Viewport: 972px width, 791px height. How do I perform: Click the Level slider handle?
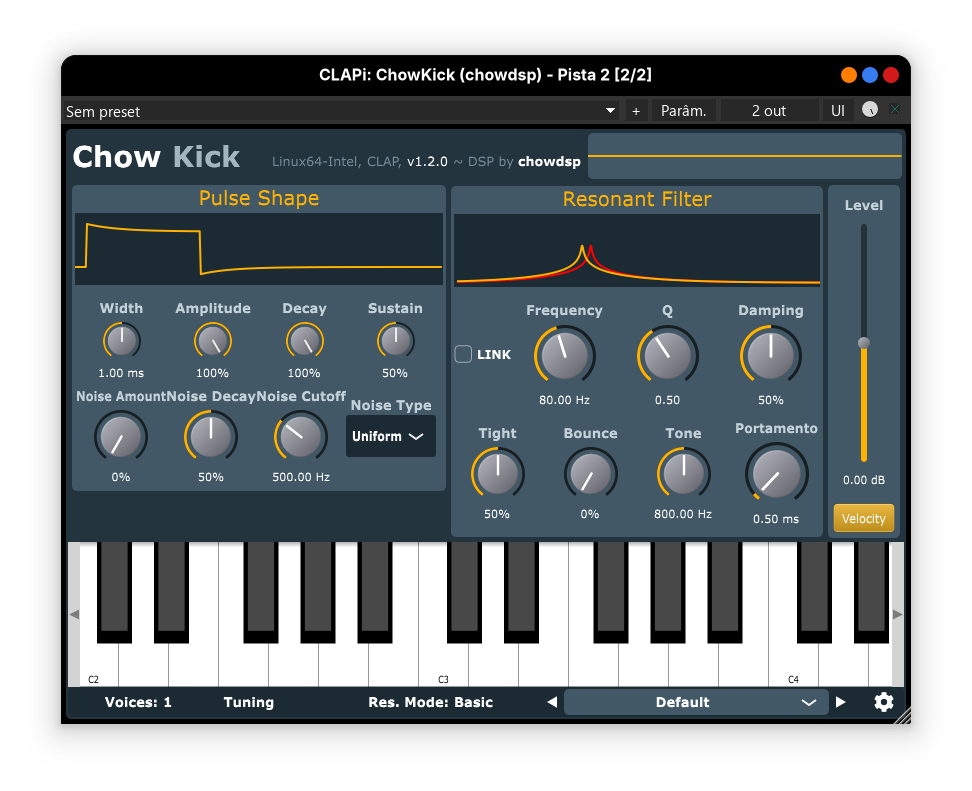(864, 343)
